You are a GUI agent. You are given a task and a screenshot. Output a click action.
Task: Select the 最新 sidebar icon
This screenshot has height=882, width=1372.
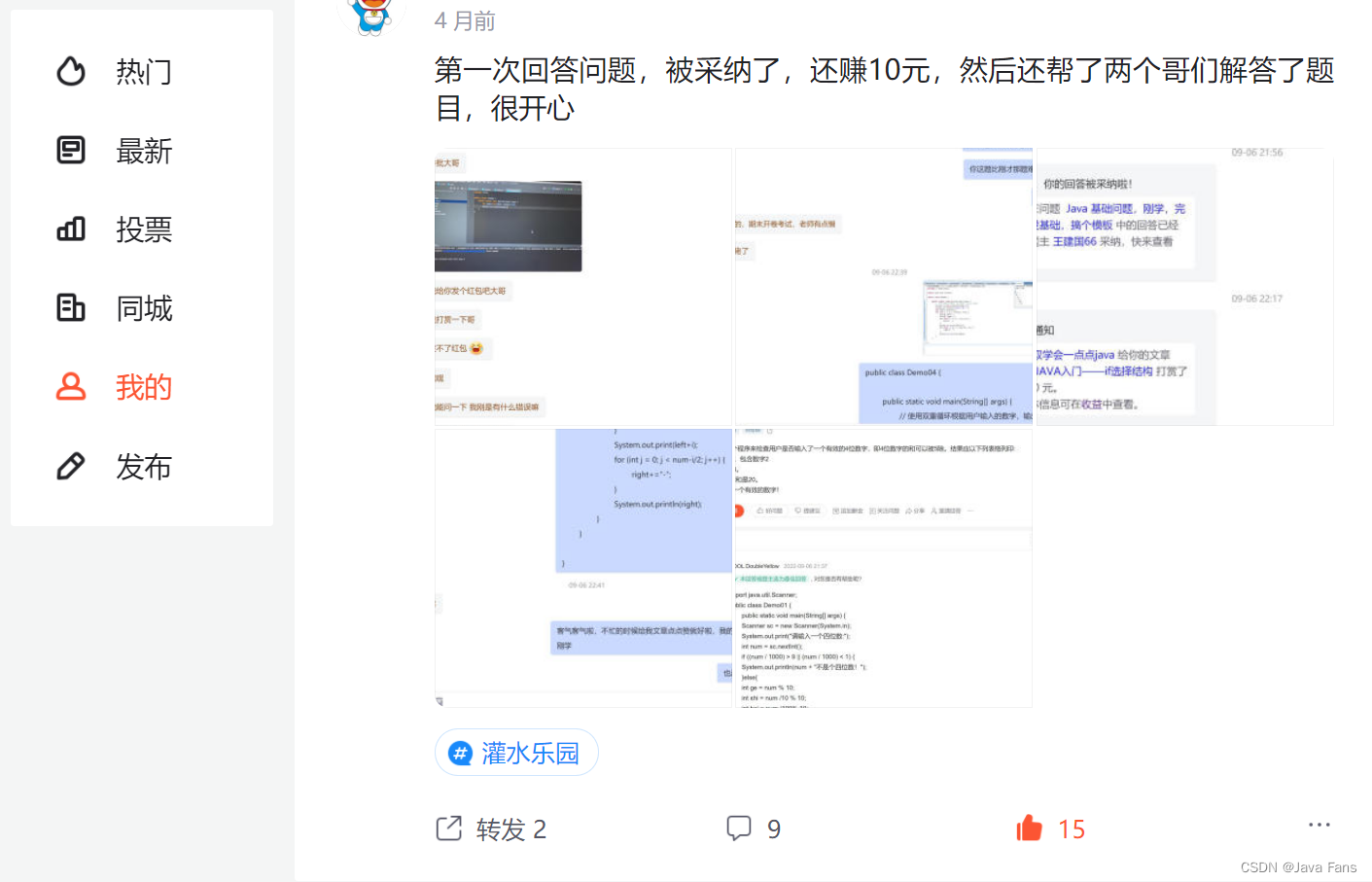(71, 150)
